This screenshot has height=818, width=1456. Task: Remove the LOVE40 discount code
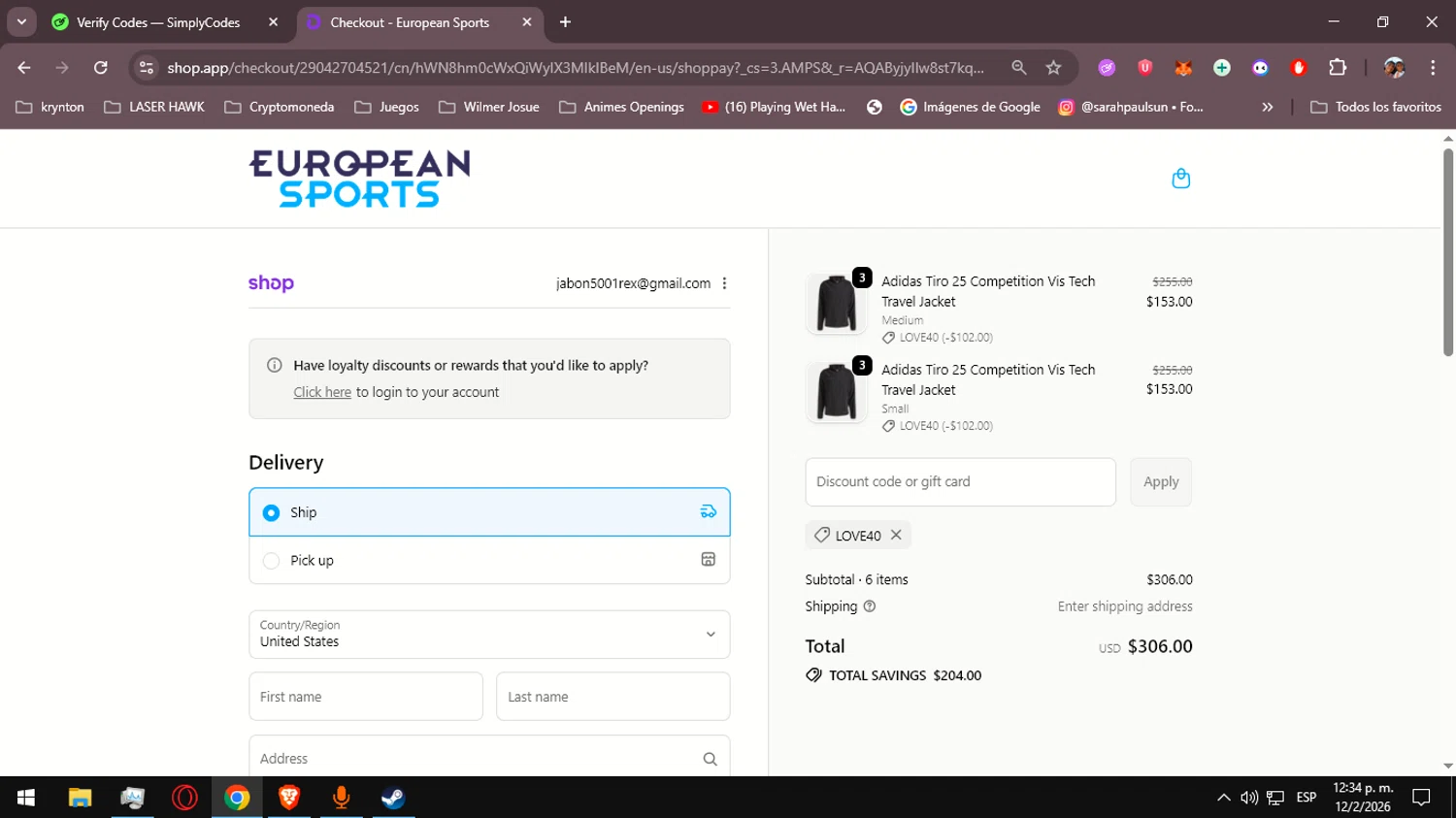tap(896, 535)
